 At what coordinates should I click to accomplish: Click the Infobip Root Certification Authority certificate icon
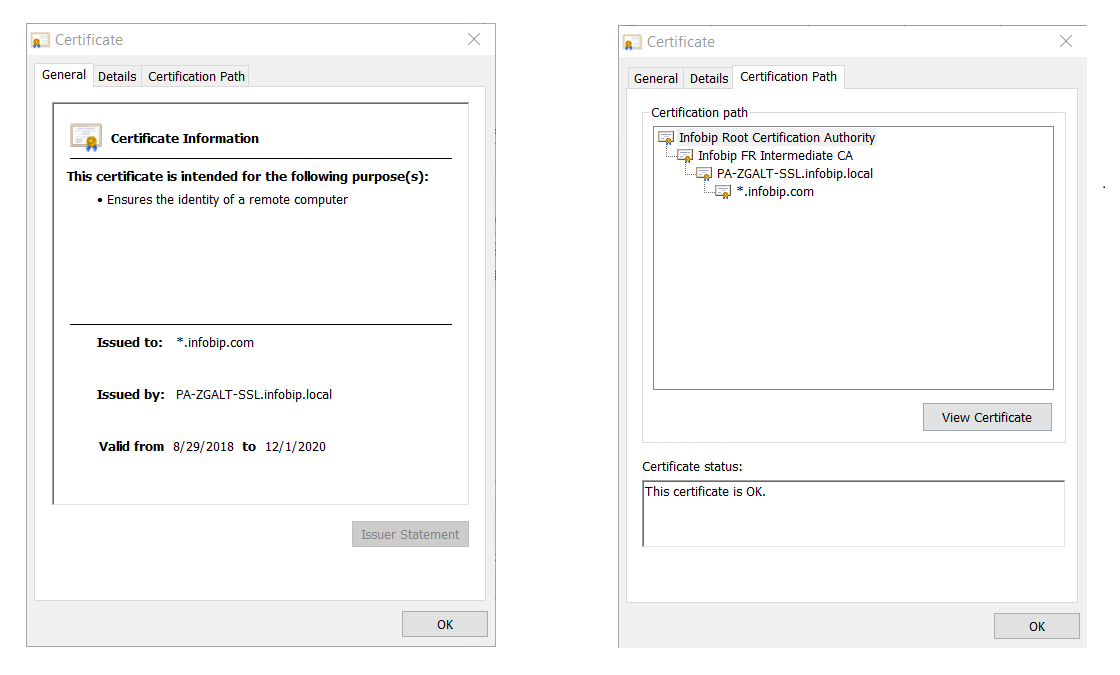(x=666, y=138)
